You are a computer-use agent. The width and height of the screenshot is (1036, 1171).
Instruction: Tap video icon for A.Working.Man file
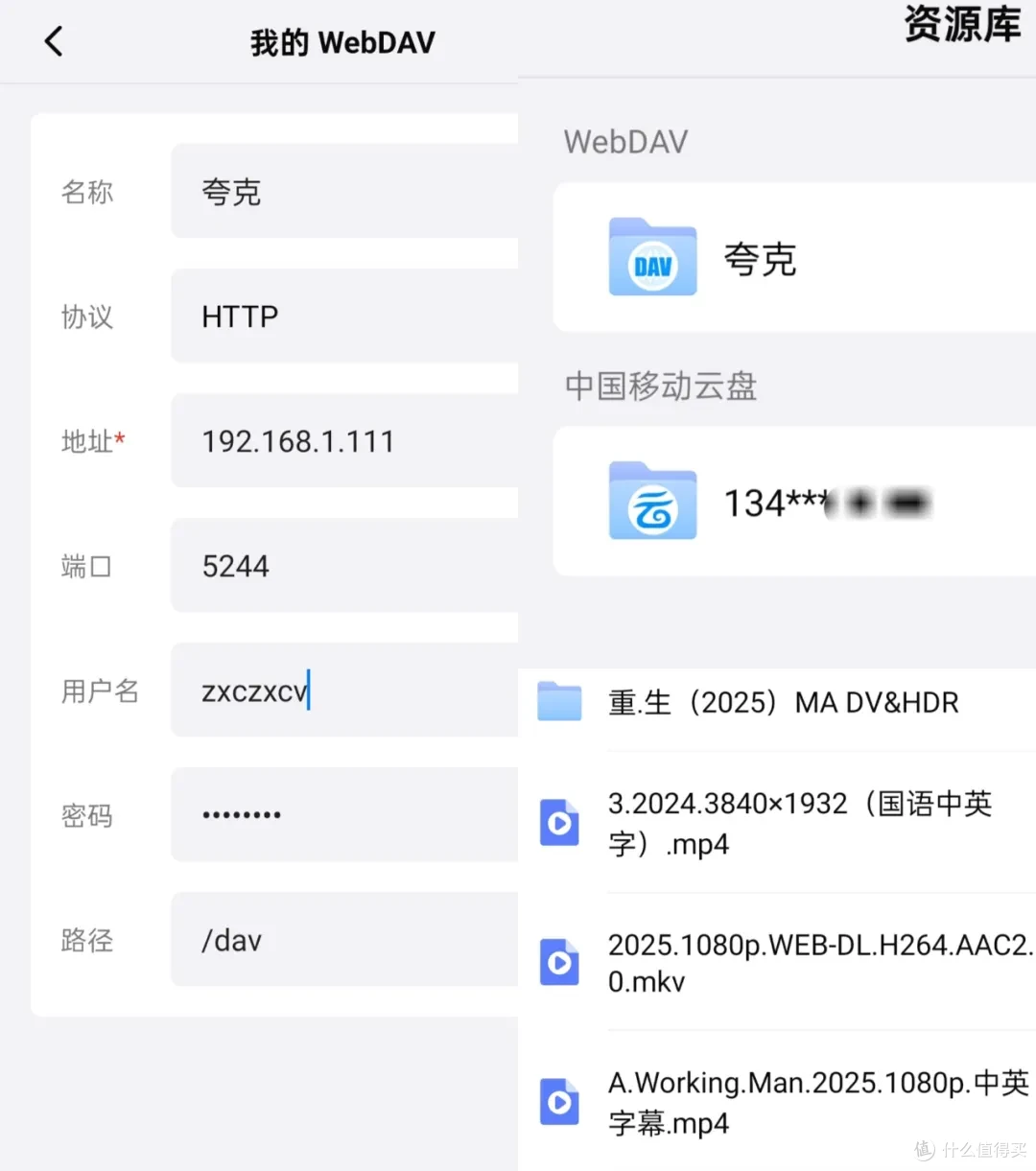pos(559,1102)
